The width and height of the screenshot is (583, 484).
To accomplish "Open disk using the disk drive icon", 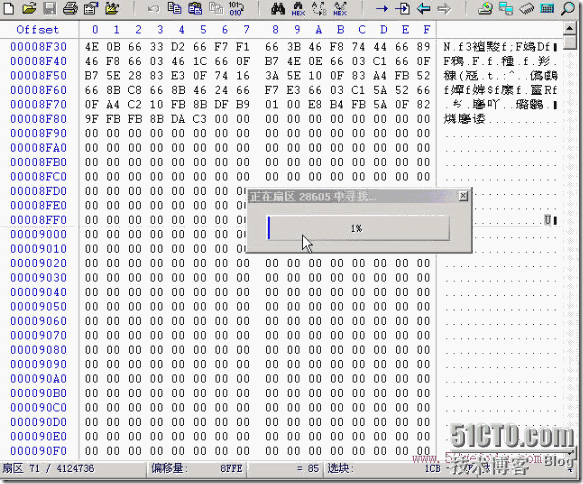I will coord(485,8).
